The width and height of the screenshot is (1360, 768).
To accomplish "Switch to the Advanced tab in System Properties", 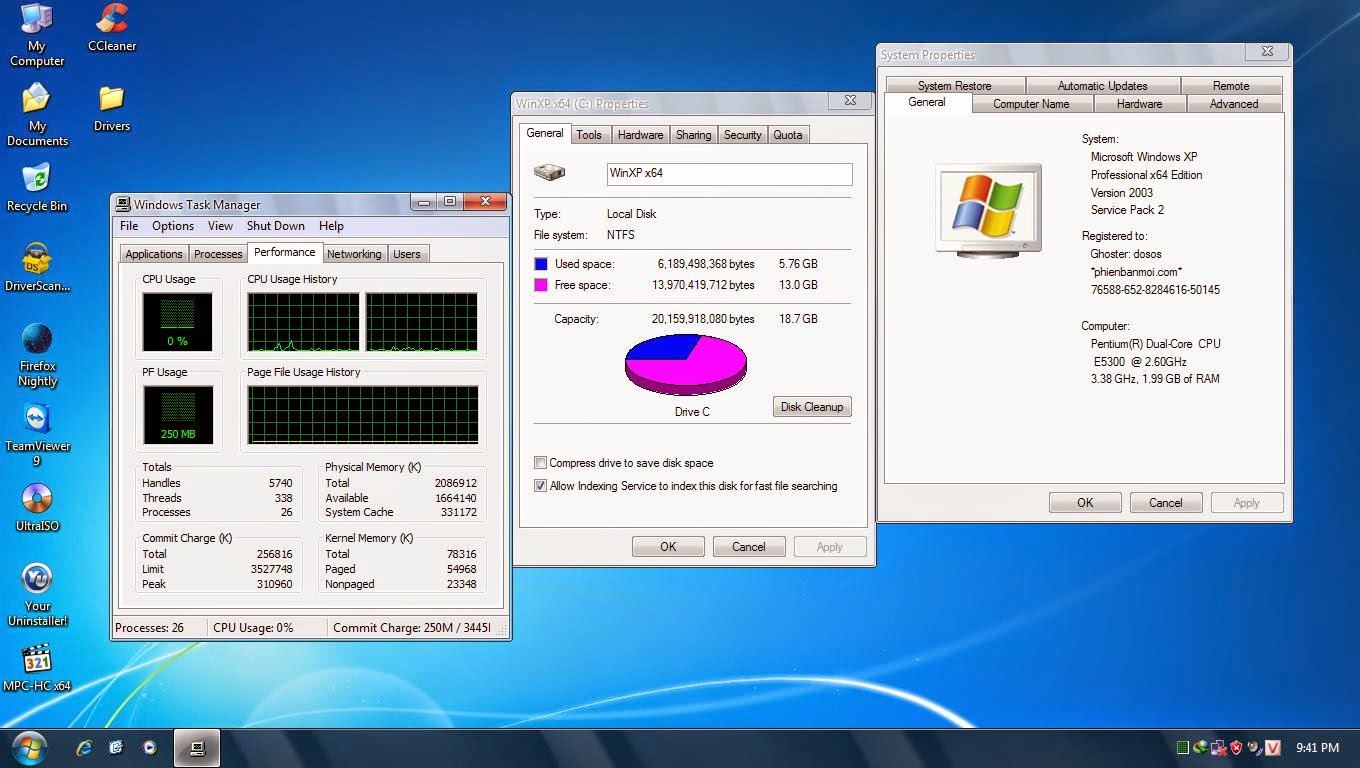I will (1234, 104).
